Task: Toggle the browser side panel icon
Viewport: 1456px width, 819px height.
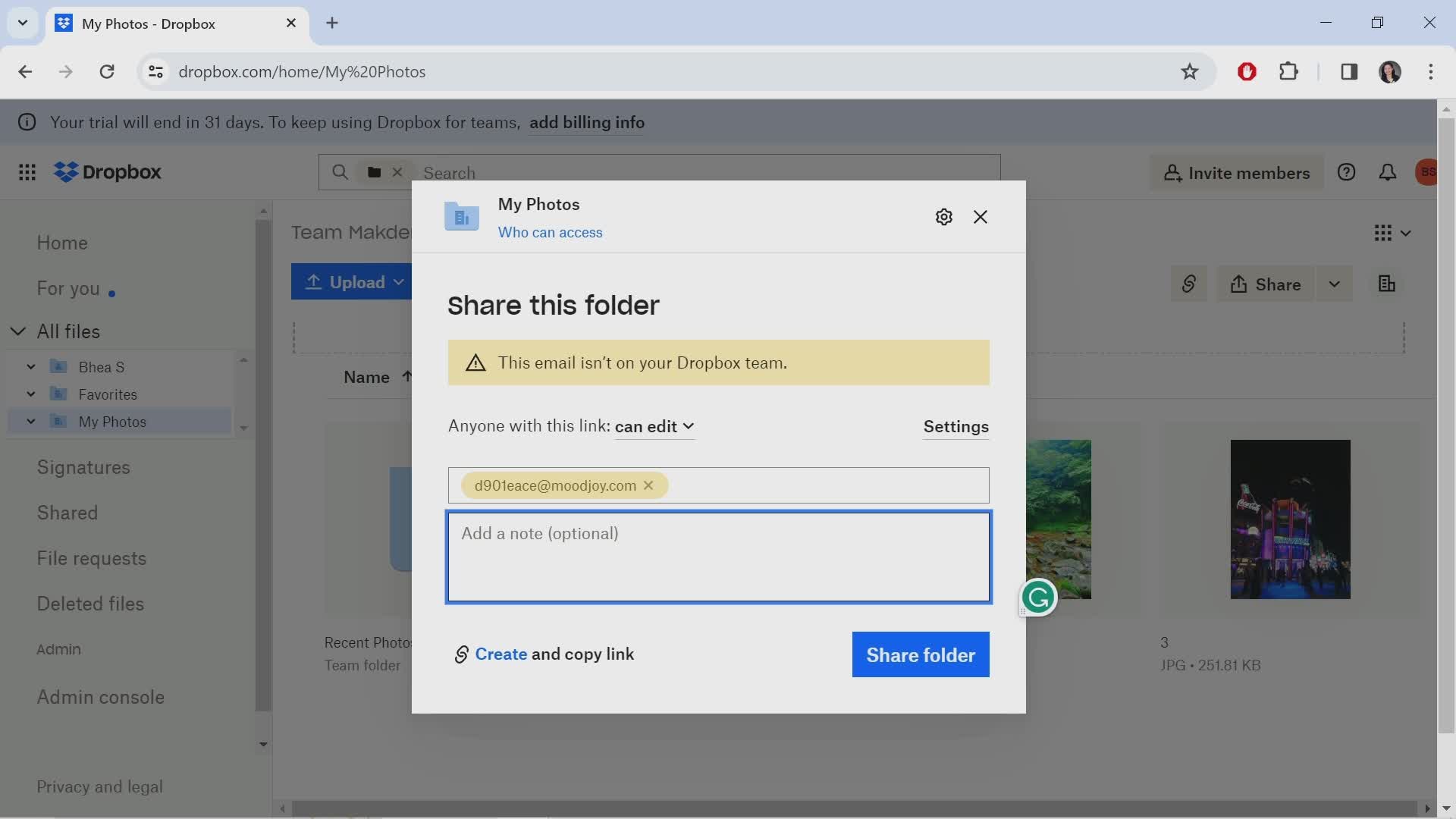Action: point(1348,72)
